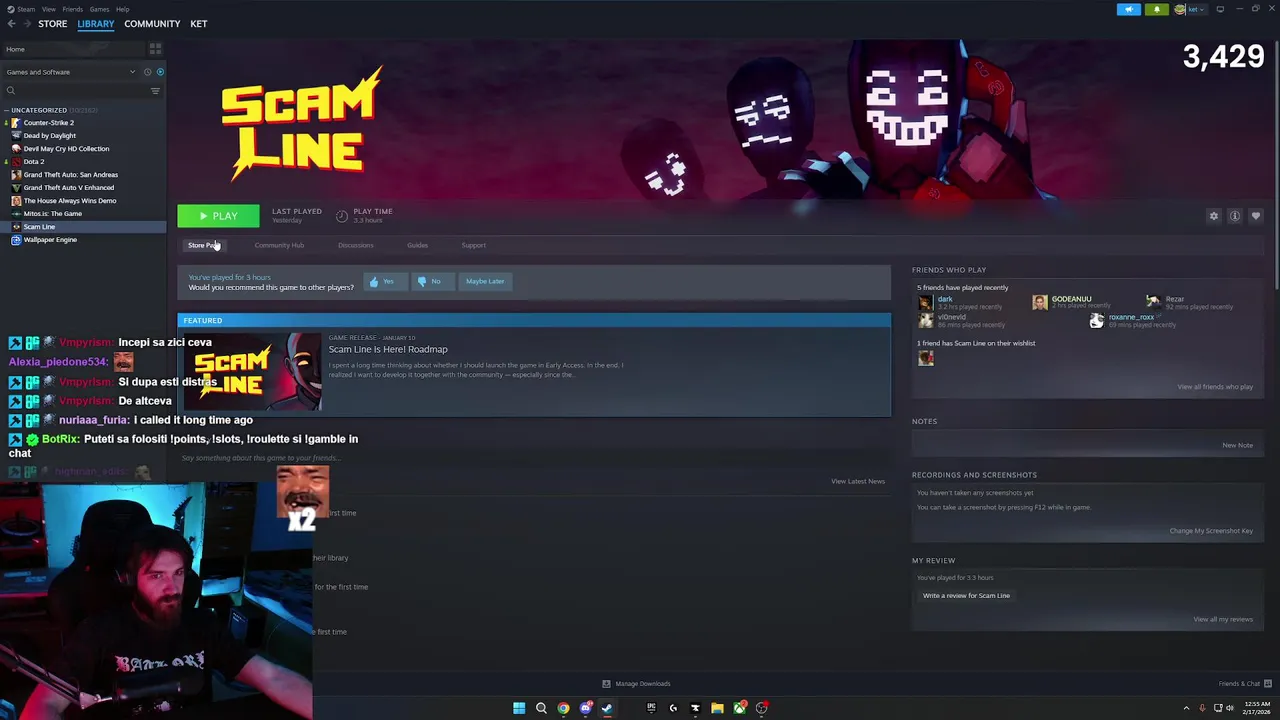Open the View menu

[x=48, y=9]
